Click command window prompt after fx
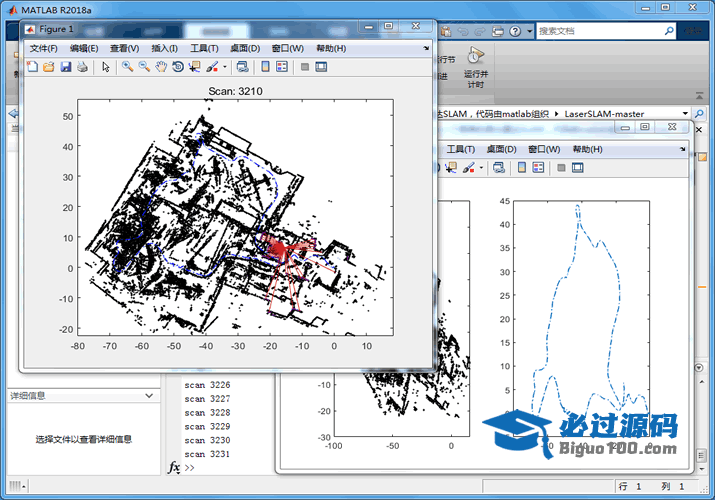 pos(189,468)
